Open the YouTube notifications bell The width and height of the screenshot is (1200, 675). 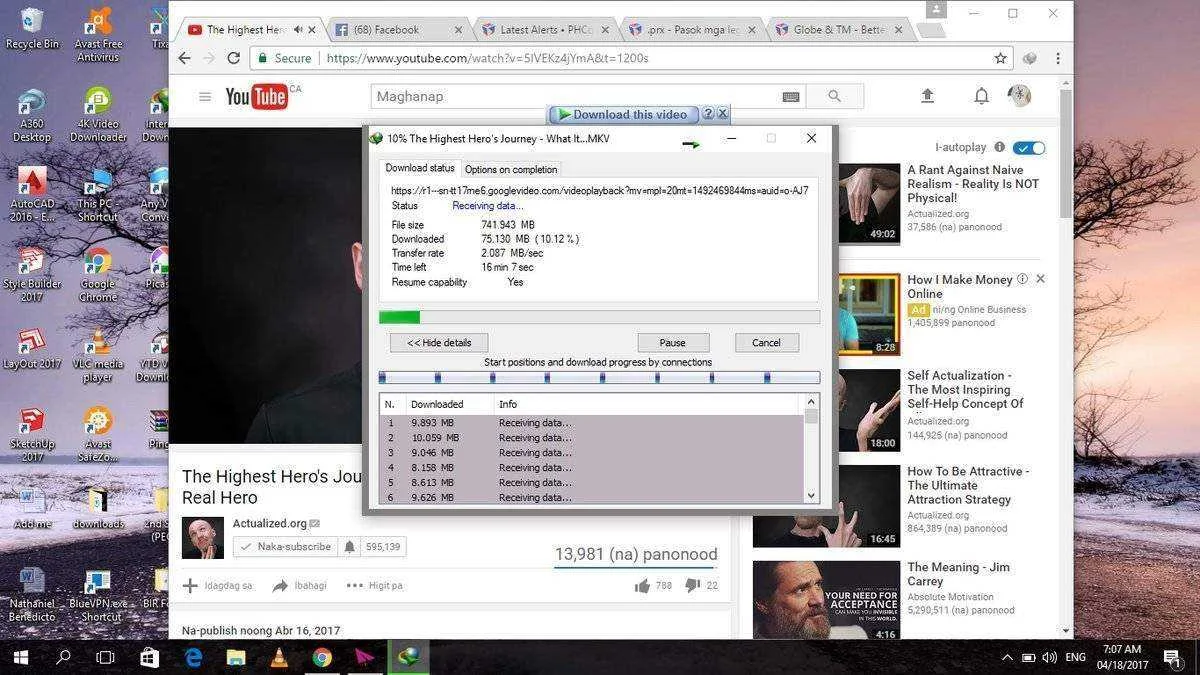(982, 96)
